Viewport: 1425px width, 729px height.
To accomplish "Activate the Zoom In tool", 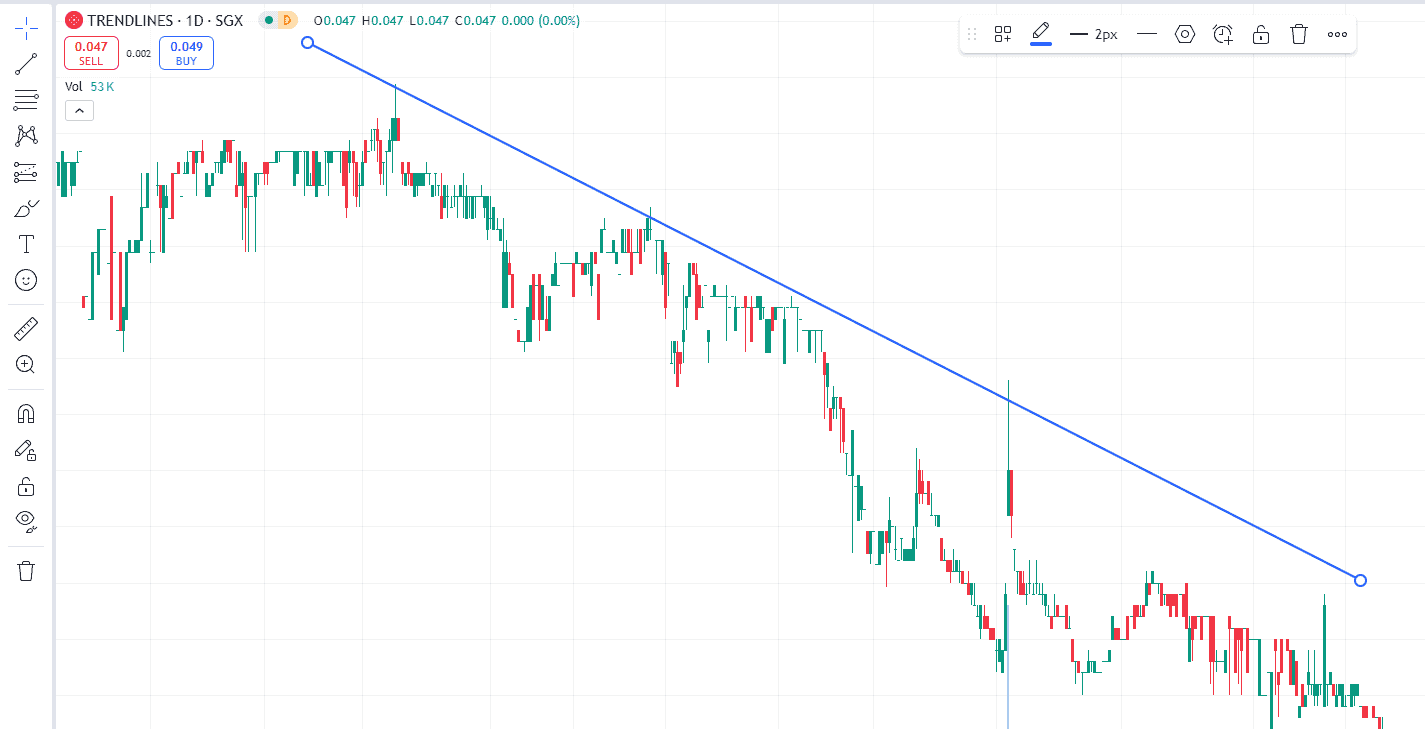I will (x=26, y=364).
